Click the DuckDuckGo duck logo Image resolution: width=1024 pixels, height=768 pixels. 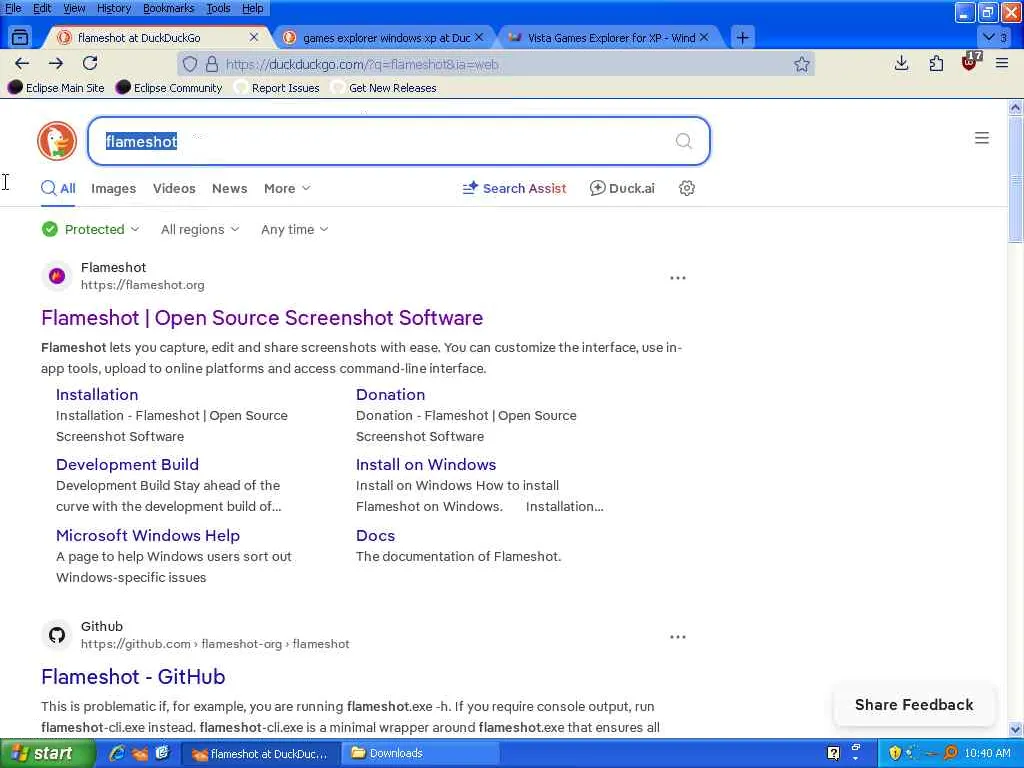click(57, 140)
